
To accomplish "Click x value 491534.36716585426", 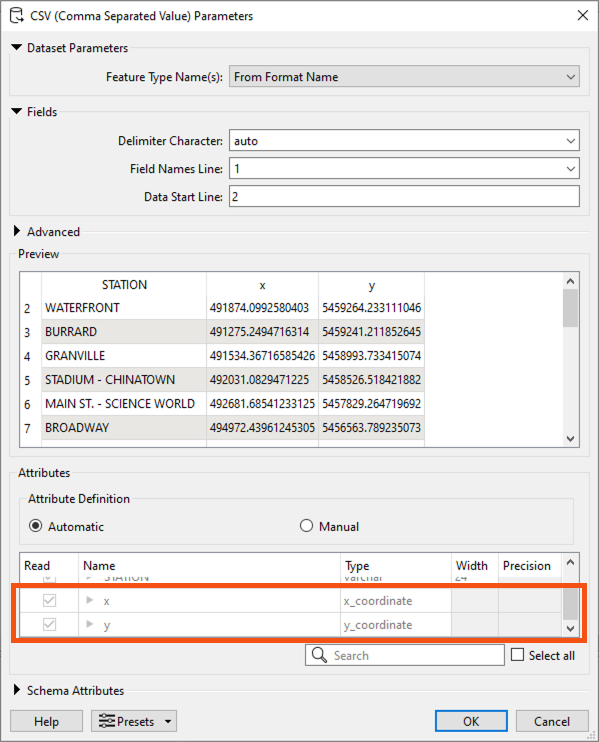I will pos(262,356).
